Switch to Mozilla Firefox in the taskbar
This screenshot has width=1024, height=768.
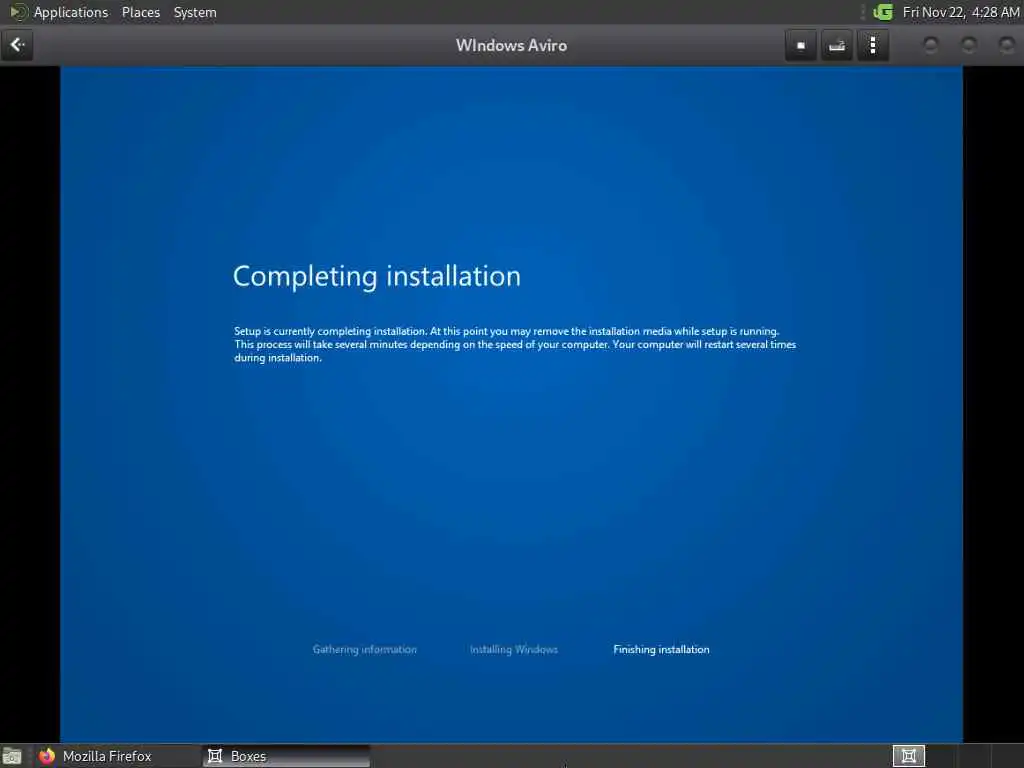tap(118, 756)
